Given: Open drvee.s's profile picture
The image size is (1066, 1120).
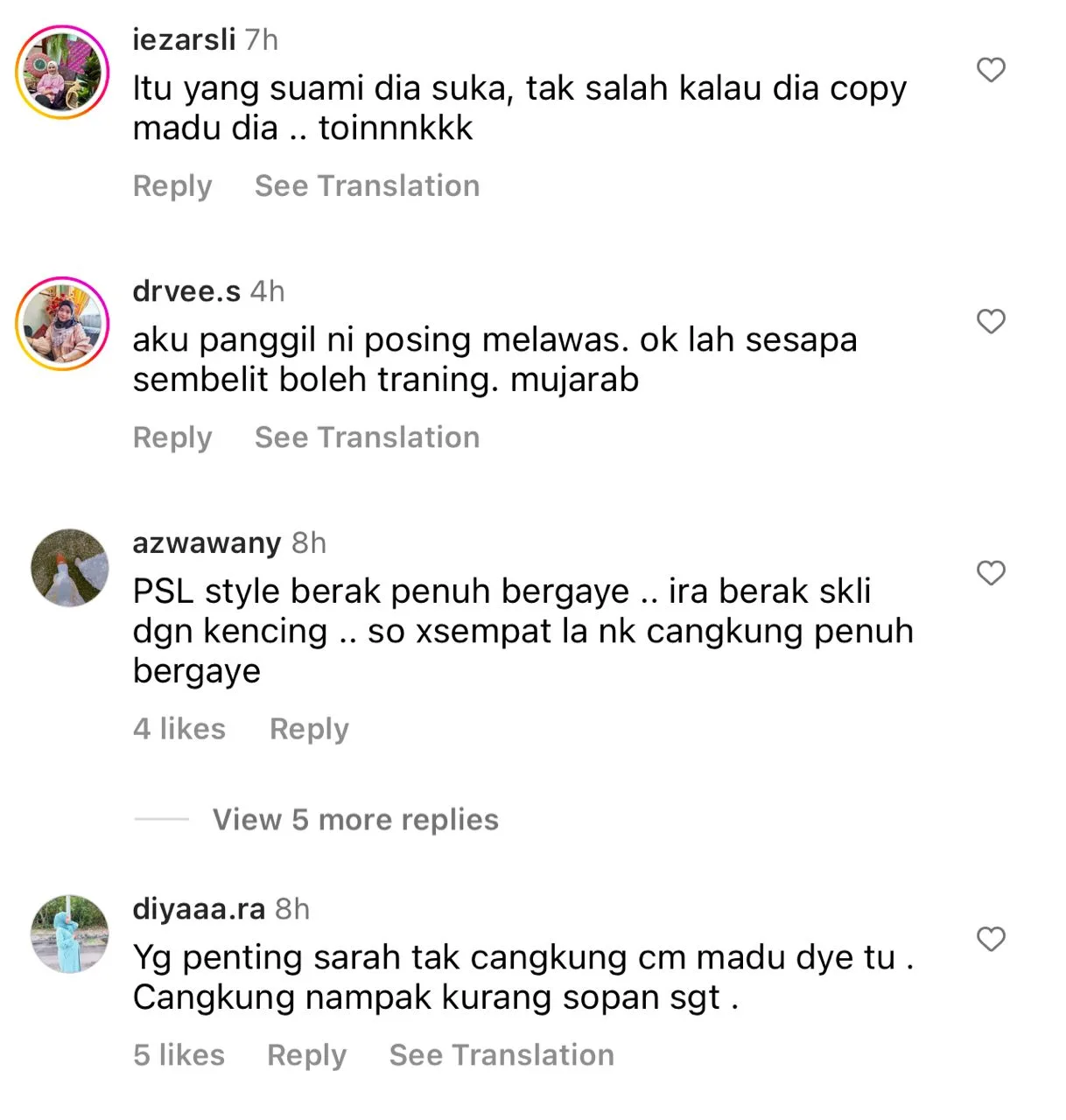Looking at the screenshot, I should tap(62, 323).
